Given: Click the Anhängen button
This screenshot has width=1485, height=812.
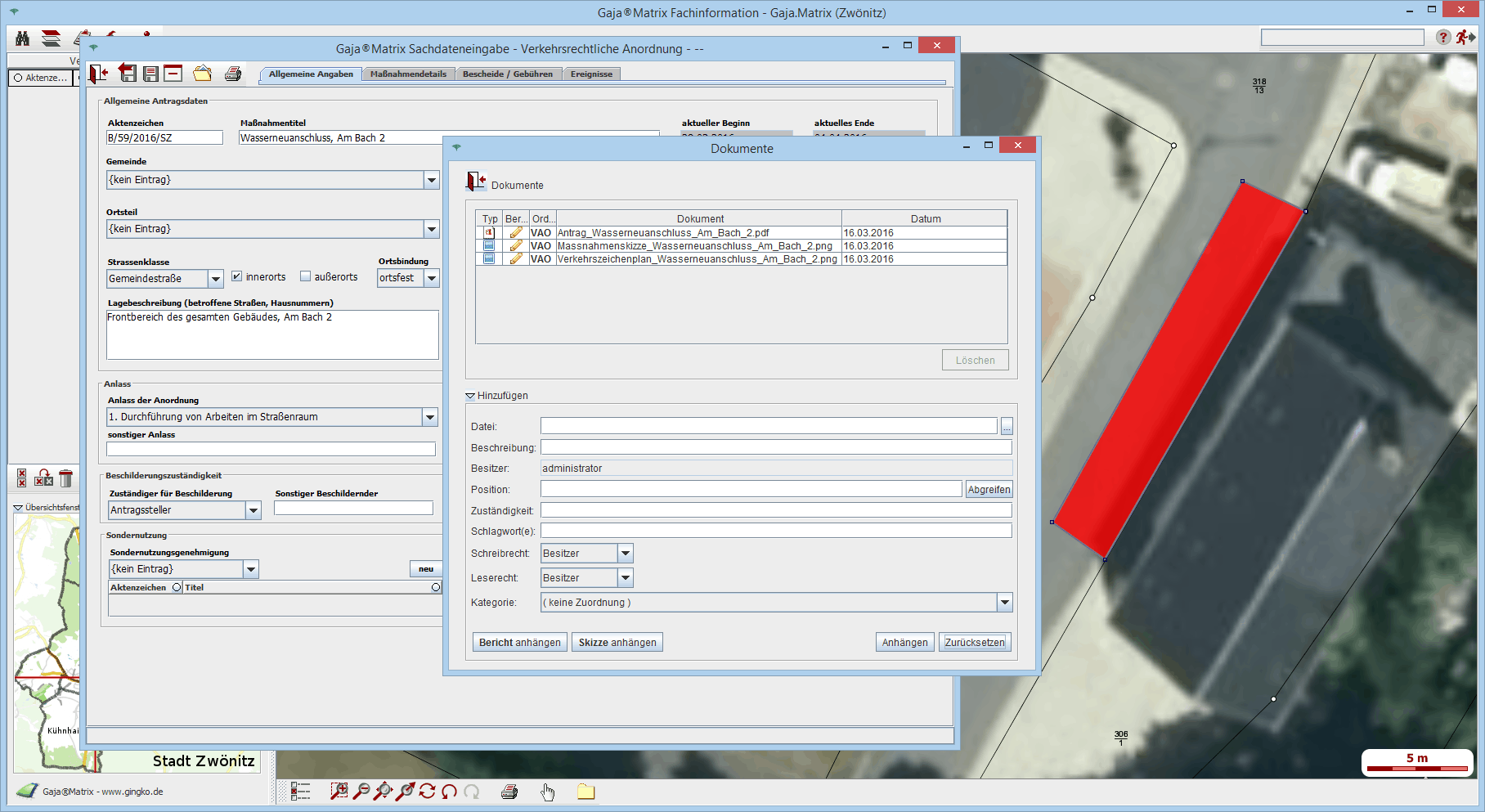Looking at the screenshot, I should 904,643.
